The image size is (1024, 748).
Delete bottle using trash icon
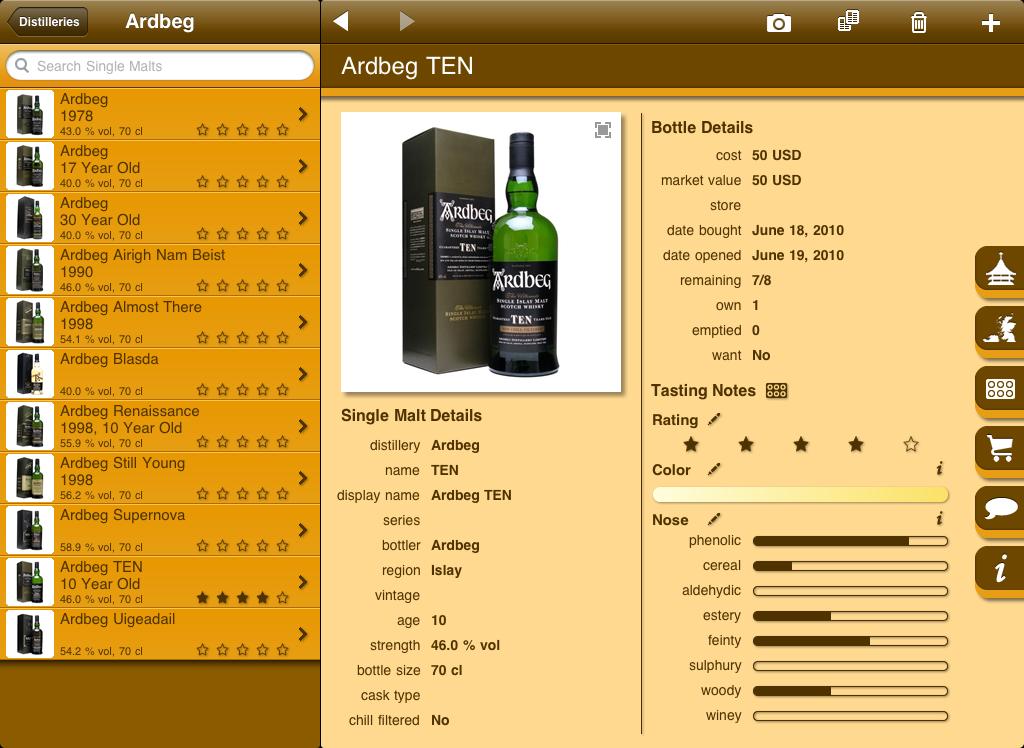point(918,22)
